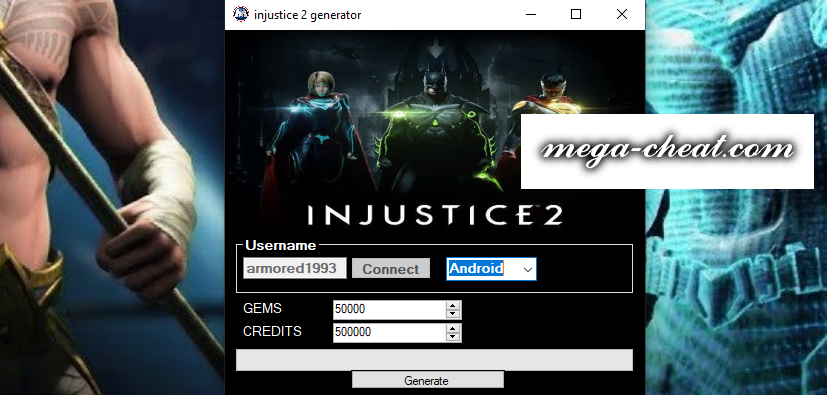Decrease CREDITS with down arrow
Image resolution: width=827 pixels, height=395 pixels.
point(453,337)
